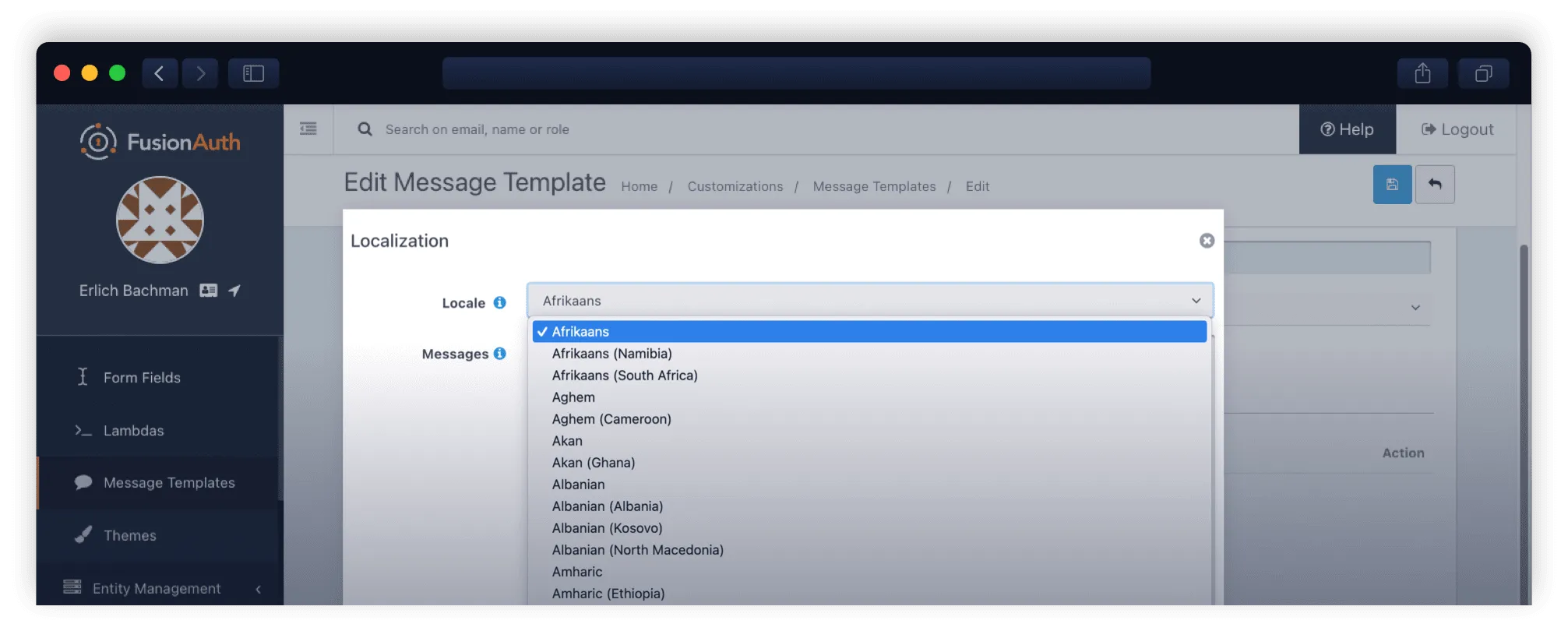Click the search magnifier icon
The height and width of the screenshot is (624, 1568).
tap(365, 129)
